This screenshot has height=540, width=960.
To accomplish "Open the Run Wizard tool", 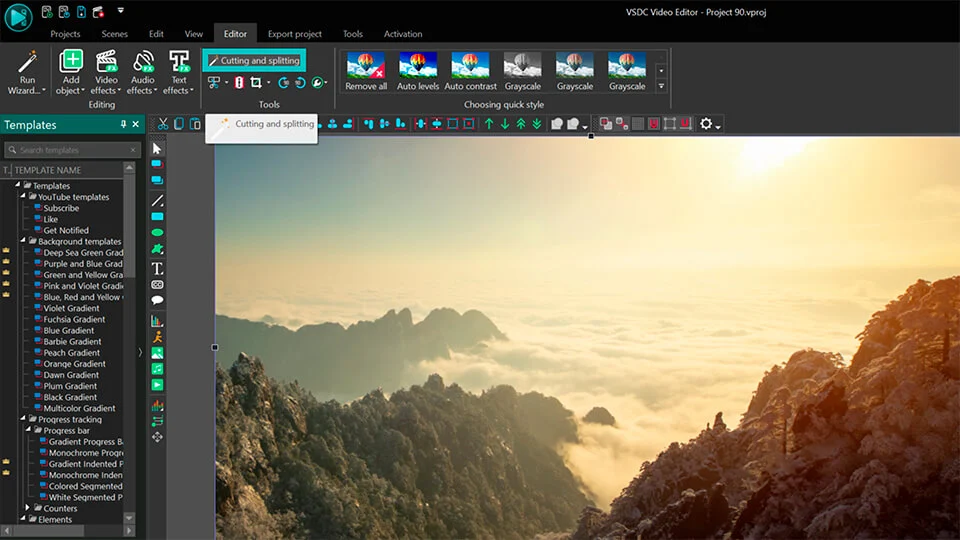I will click(26, 72).
